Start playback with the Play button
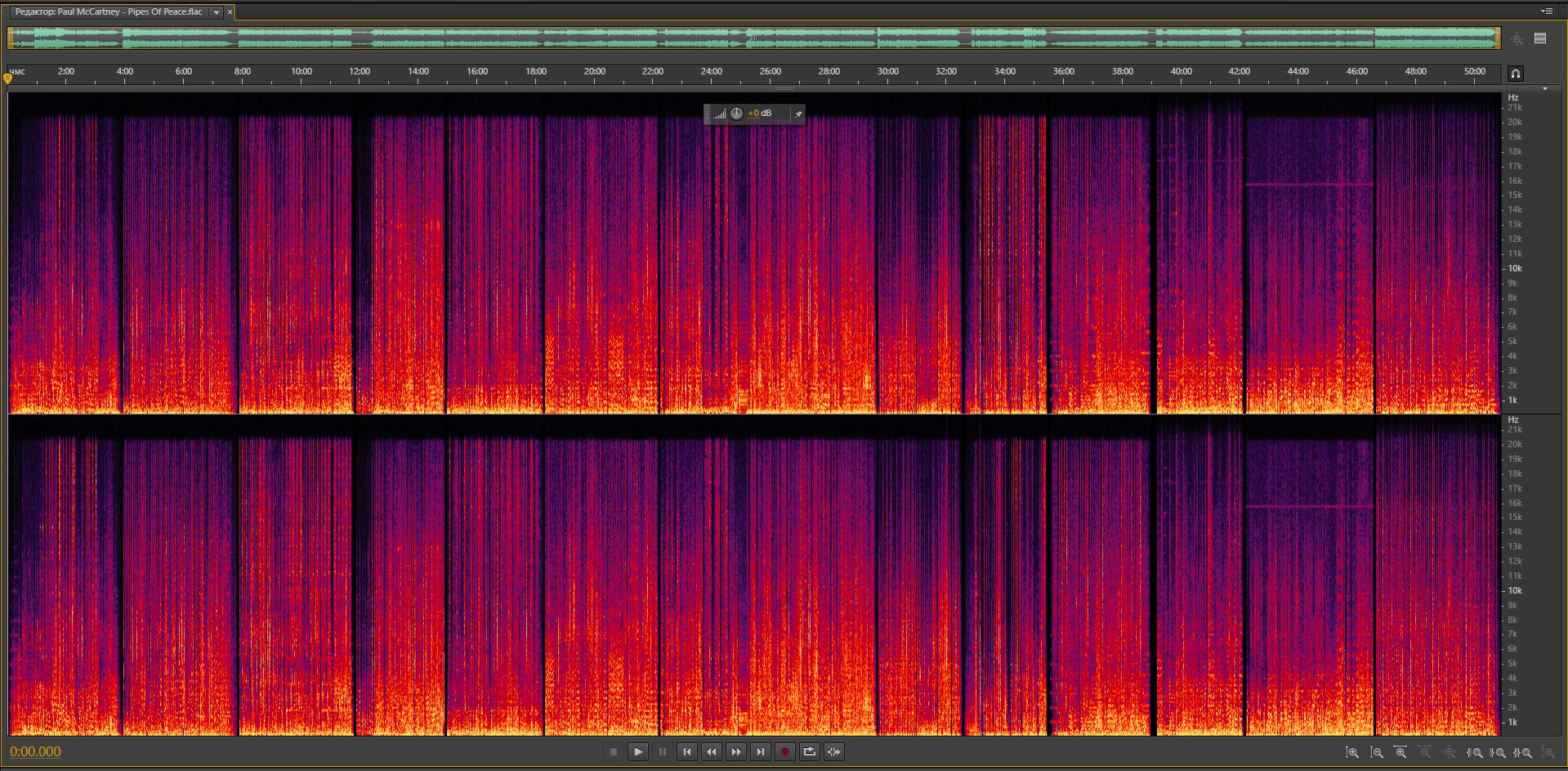 (x=638, y=752)
